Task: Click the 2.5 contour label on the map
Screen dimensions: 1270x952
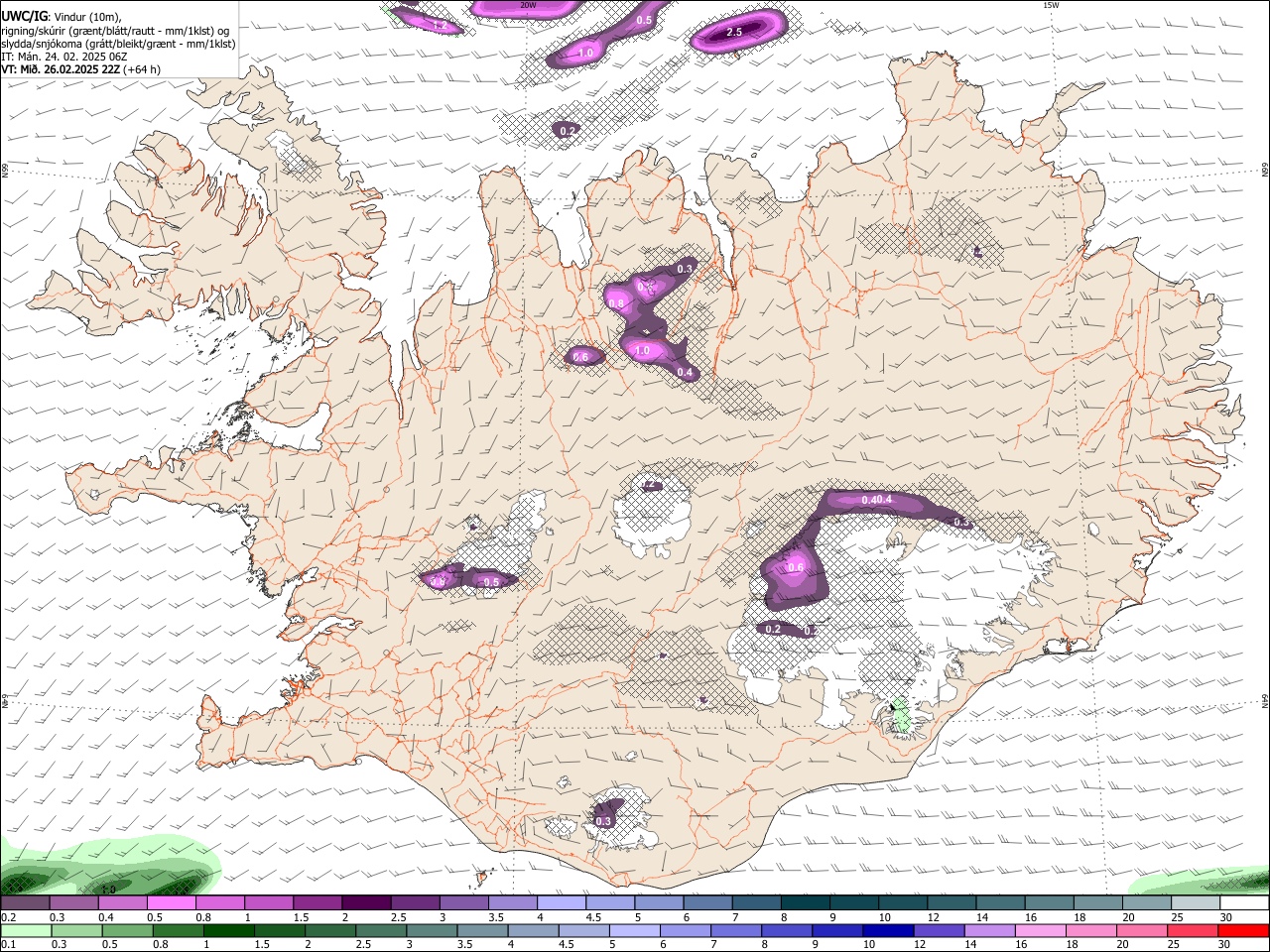Action: pyautogui.click(x=734, y=33)
